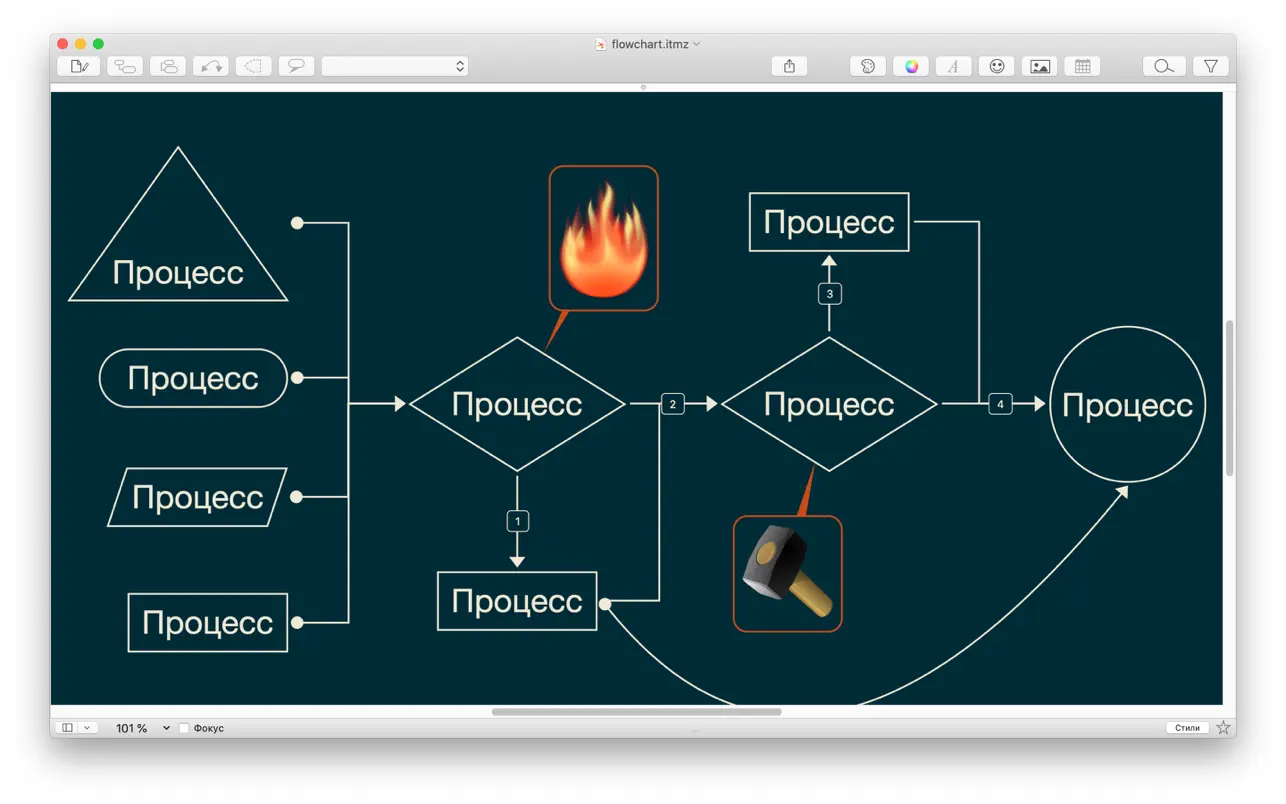Click the add connection arrow tool
Screen dimensions: 1286x804
tap(211, 67)
